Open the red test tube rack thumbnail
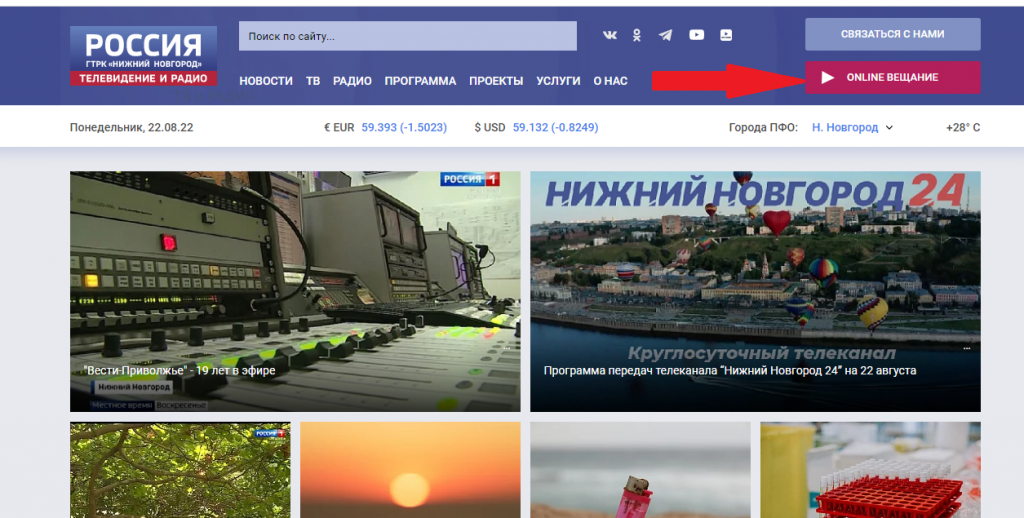The height and width of the screenshot is (518, 1024). pos(870,470)
